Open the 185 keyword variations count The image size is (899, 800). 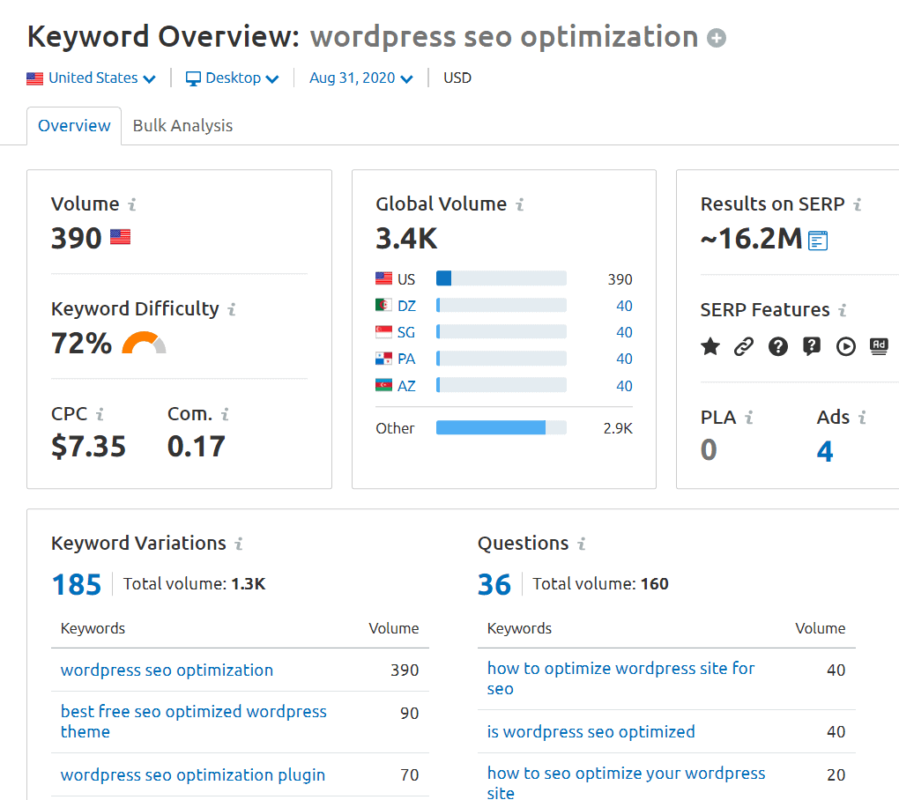[x=76, y=585]
